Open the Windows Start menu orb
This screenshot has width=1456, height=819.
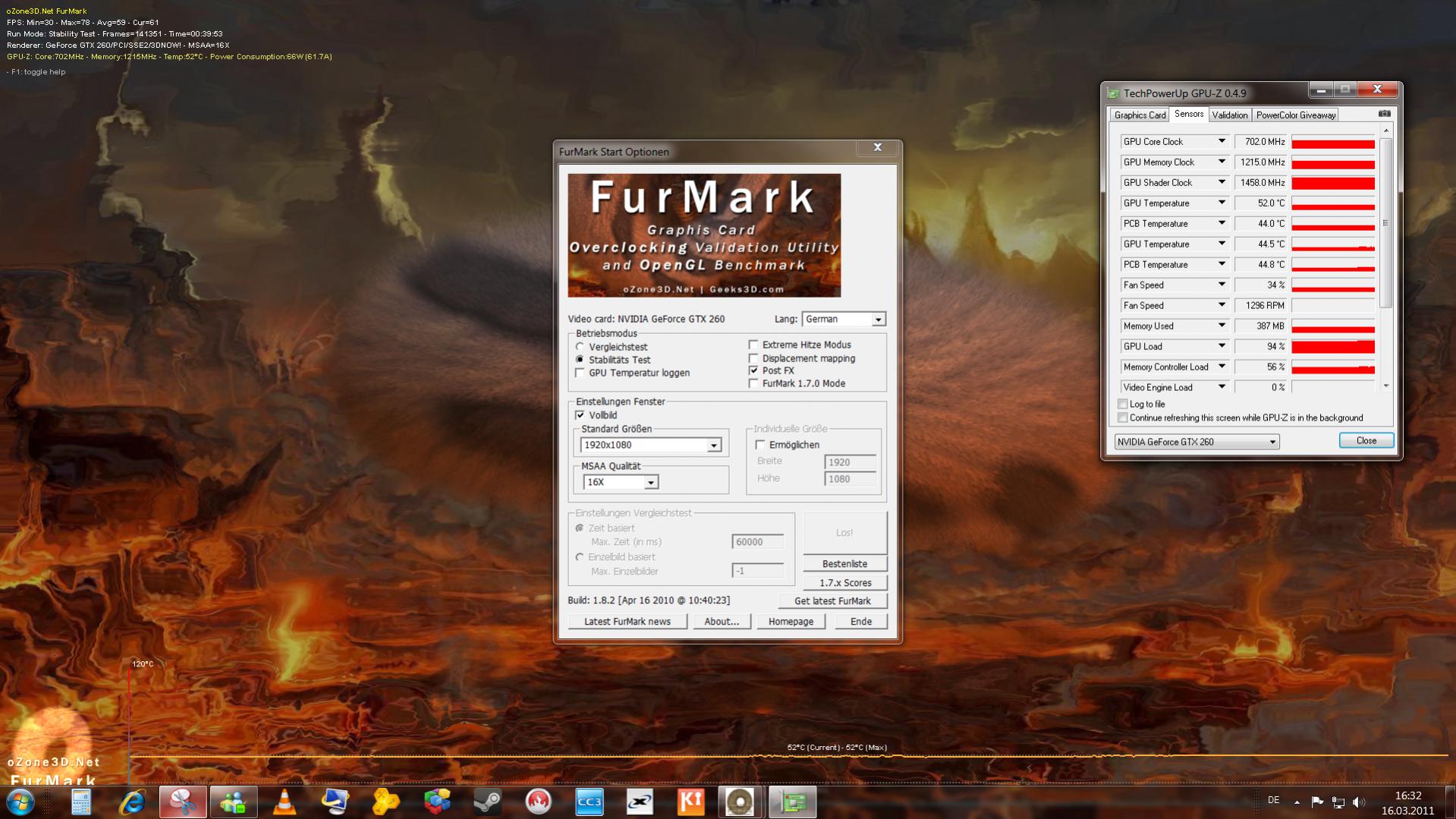(20, 802)
